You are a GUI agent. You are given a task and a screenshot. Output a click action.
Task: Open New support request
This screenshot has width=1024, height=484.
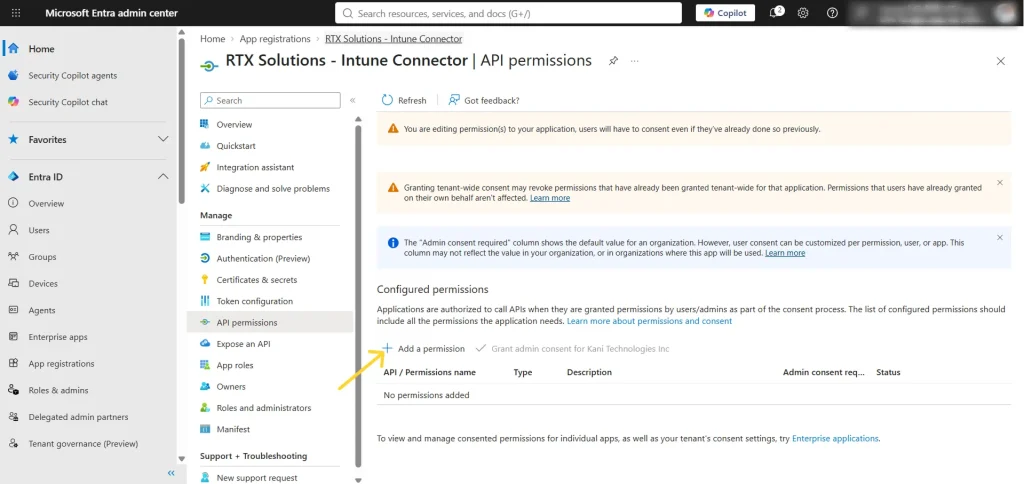pyautogui.click(x=257, y=478)
